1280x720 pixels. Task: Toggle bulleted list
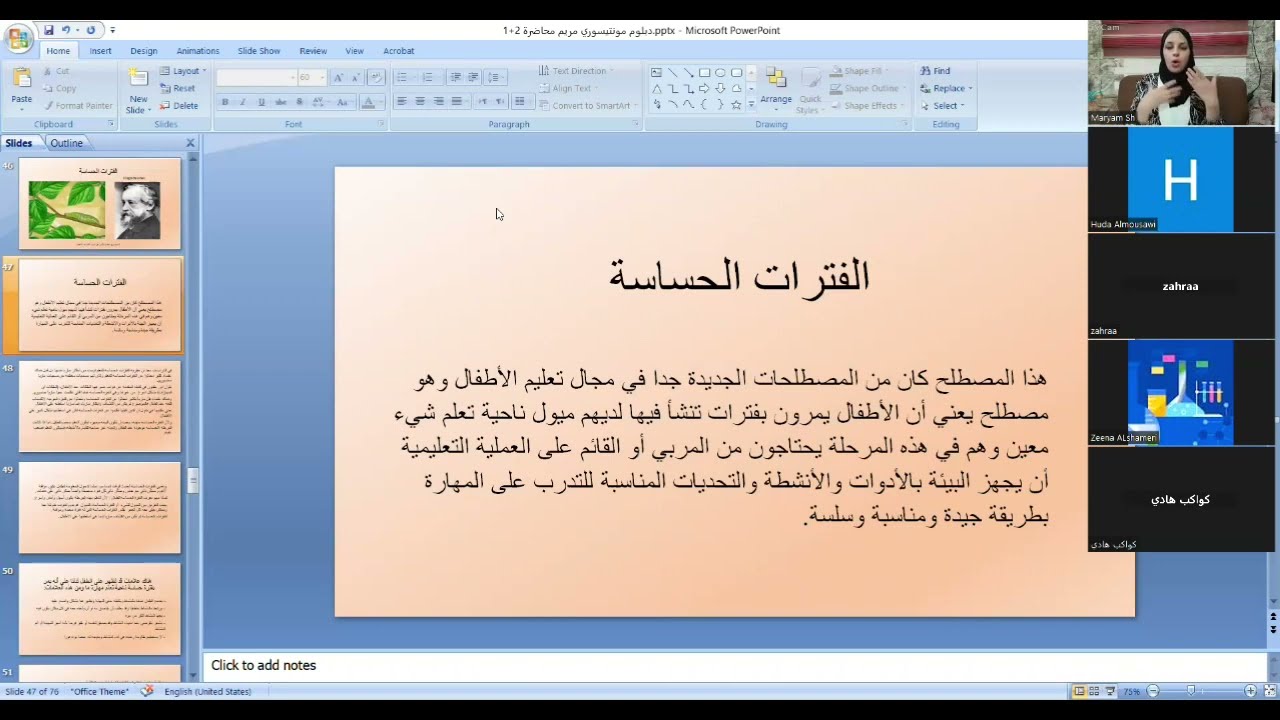(x=403, y=77)
